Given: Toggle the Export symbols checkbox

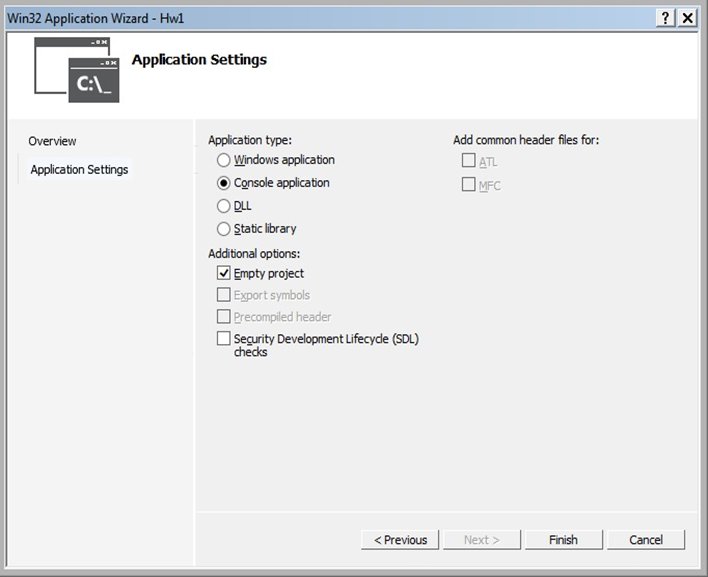Looking at the screenshot, I should (224, 295).
